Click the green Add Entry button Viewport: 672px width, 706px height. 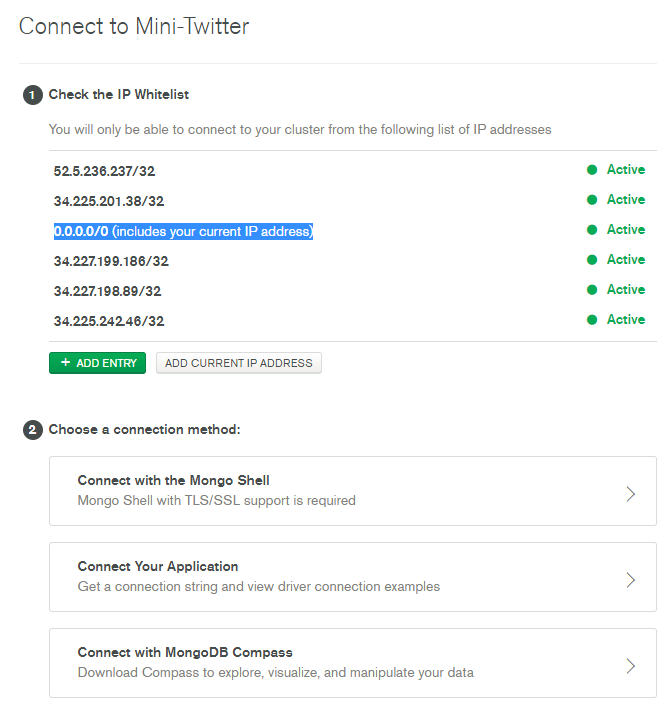click(97, 363)
